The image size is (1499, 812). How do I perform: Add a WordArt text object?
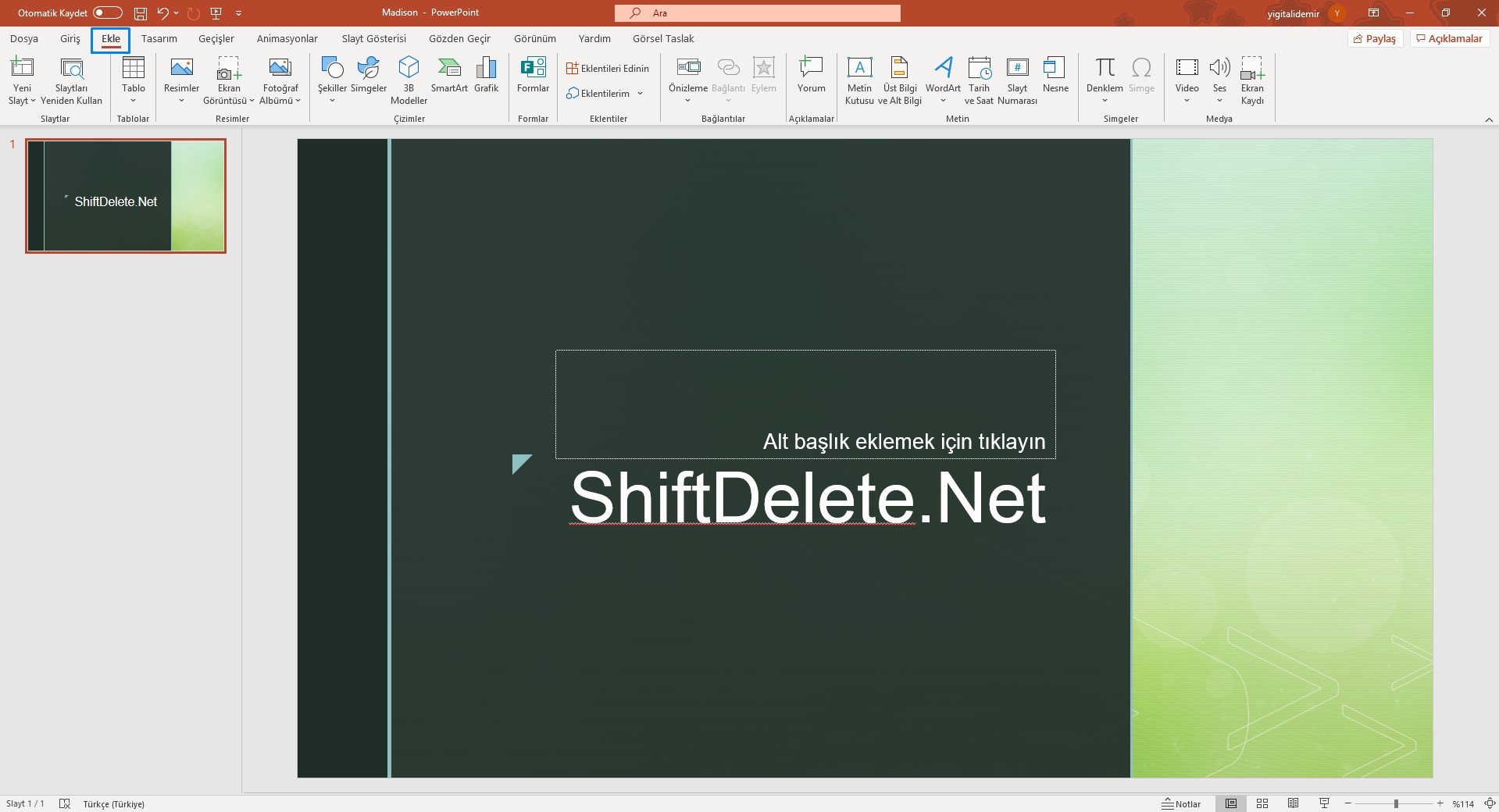point(943,69)
